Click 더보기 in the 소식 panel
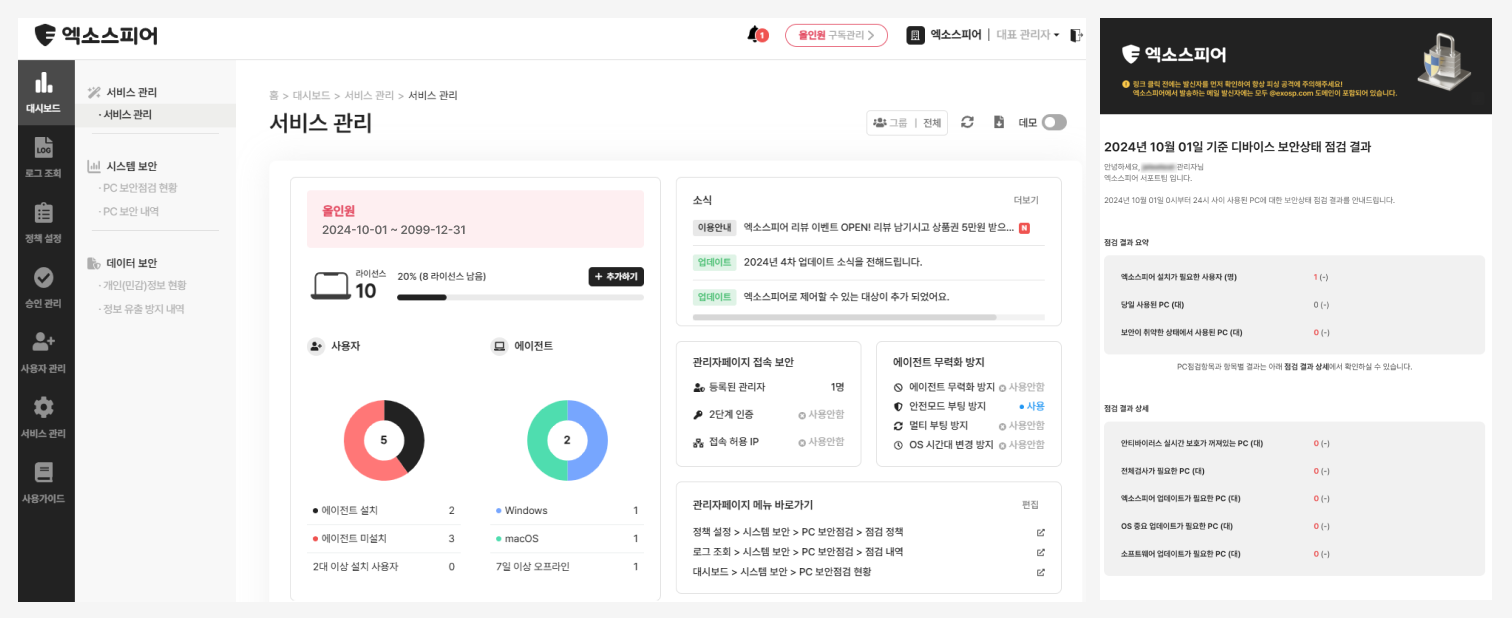This screenshot has width=1512, height=618. 1026,200
